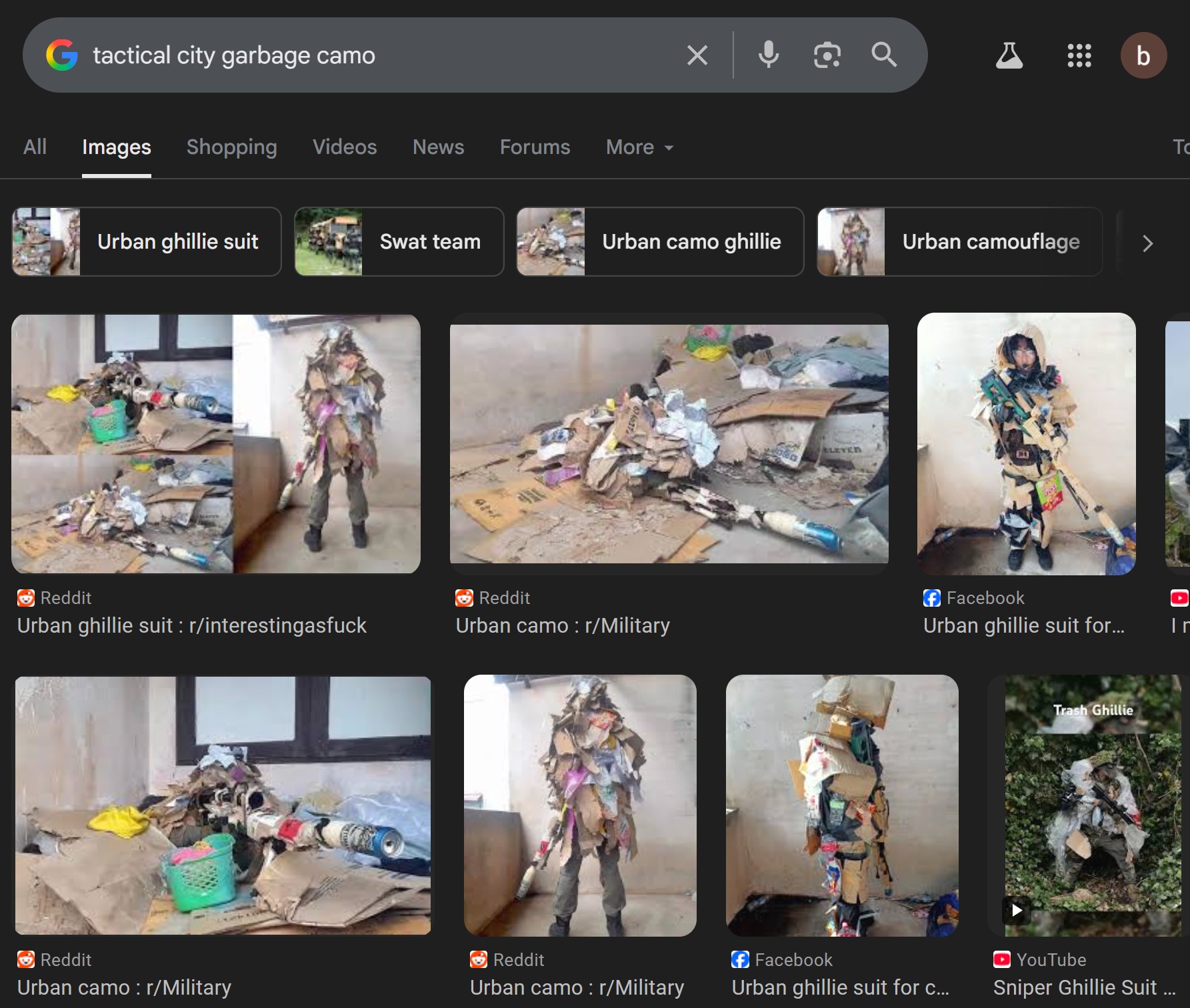Open second-row Facebook box-head costume image
The width and height of the screenshot is (1190, 1008).
[x=842, y=805]
